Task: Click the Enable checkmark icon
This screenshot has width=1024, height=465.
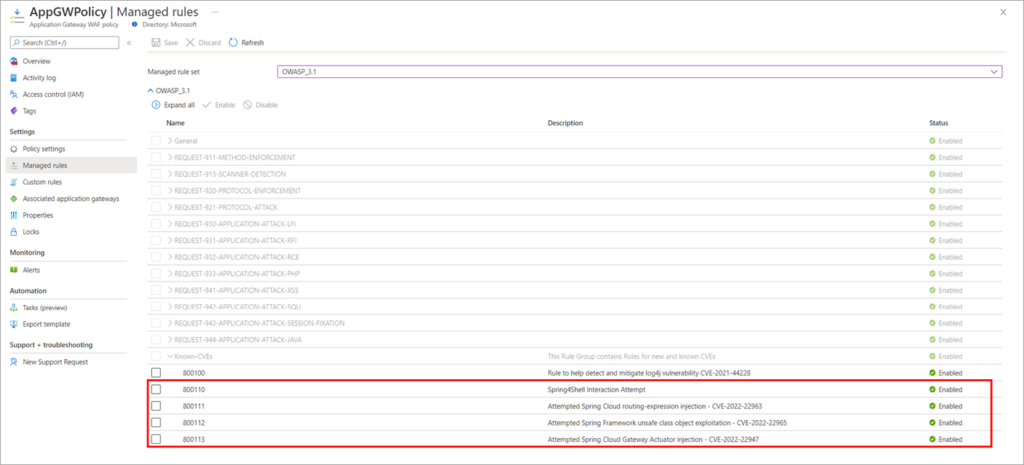Action: click(x=207, y=104)
